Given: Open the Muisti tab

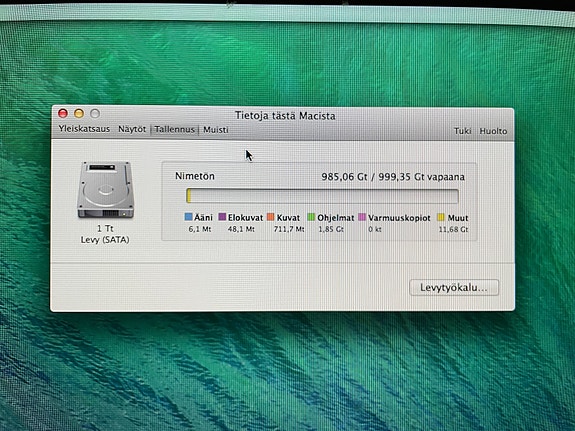Looking at the screenshot, I should 216,130.
